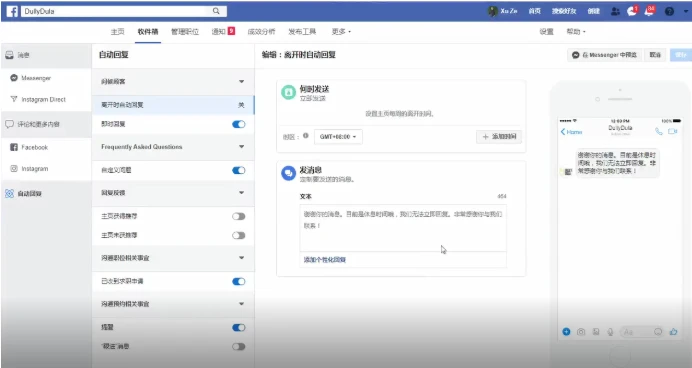This screenshot has height=368, width=692.
Task: Collapse the first auto-reply section arrow
Action: (241, 82)
